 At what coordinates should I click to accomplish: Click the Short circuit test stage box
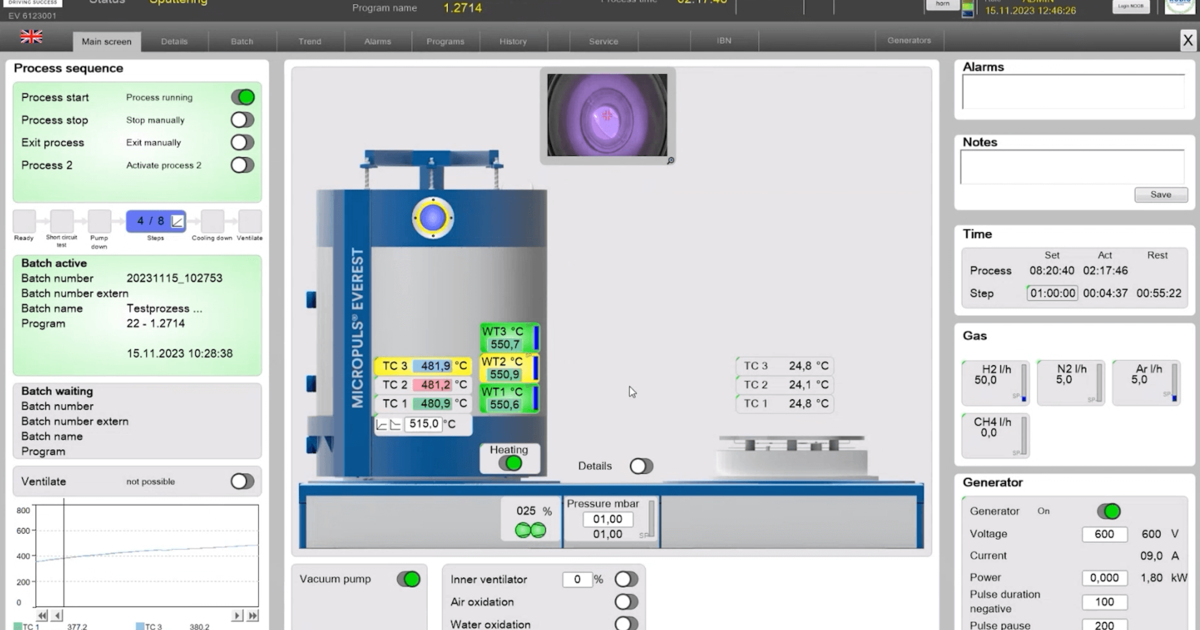pyautogui.click(x=62, y=221)
